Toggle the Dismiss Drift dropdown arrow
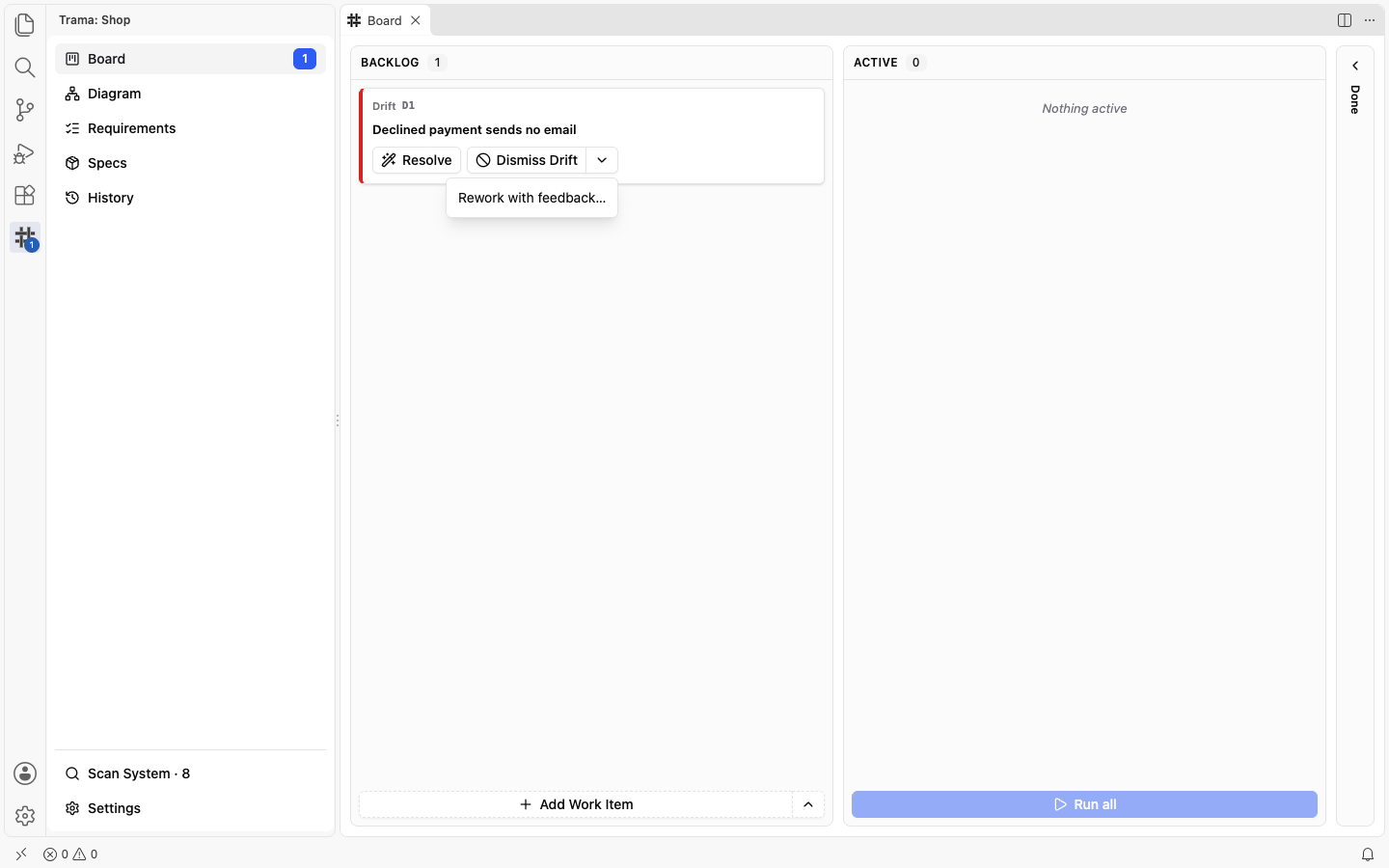Screen dimensions: 1389x868 click(602, 160)
